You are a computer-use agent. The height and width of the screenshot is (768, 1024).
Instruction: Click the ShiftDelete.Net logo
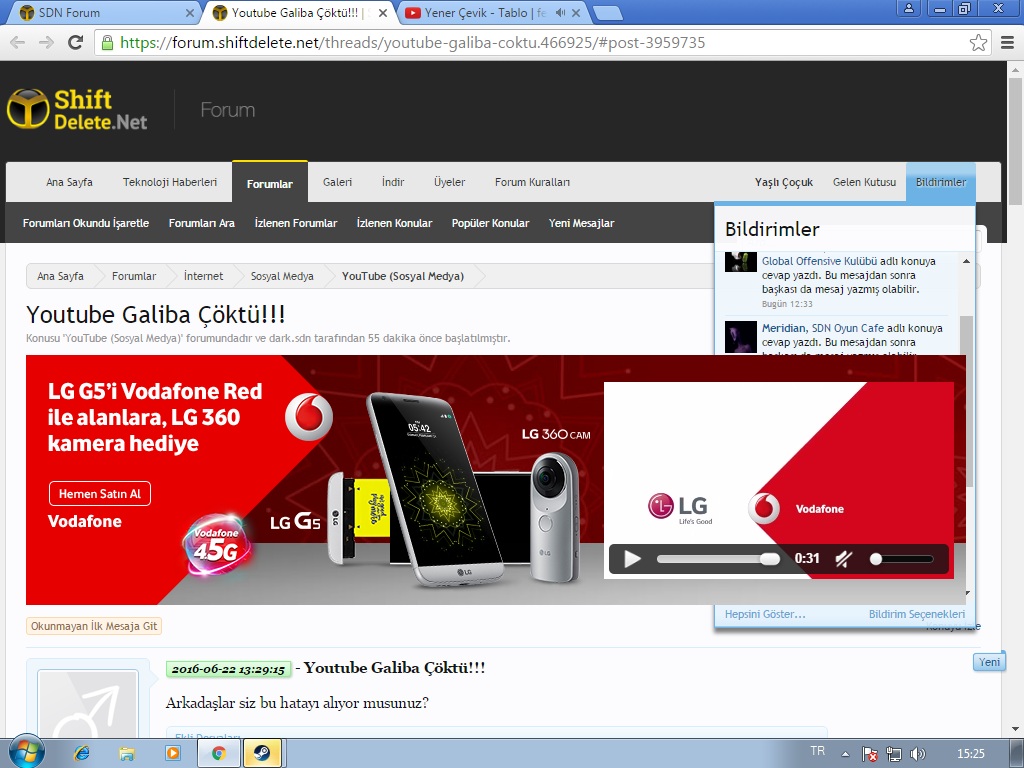[x=78, y=110]
